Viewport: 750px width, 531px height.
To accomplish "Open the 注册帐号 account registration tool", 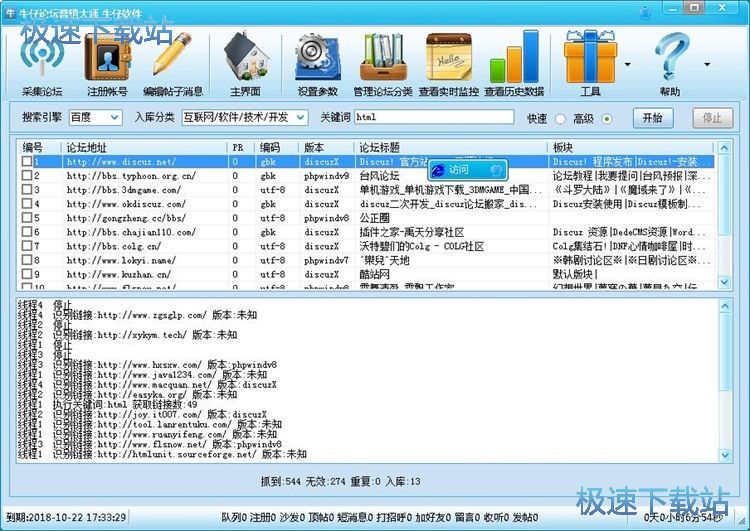I will click(107, 64).
